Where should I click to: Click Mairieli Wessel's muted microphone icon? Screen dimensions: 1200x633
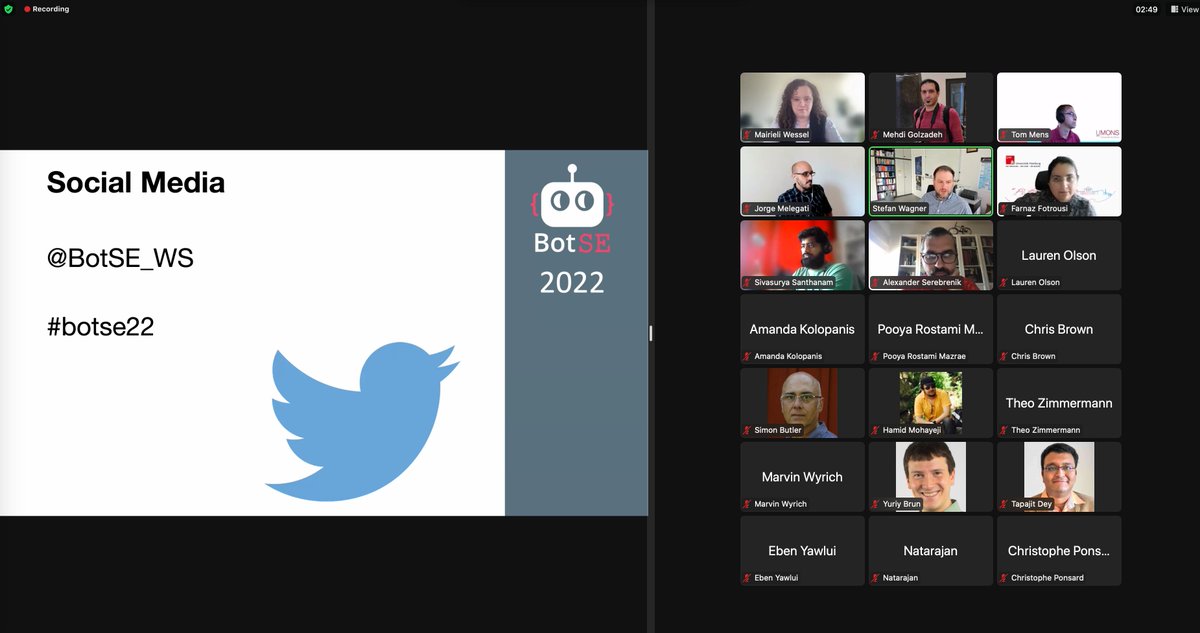746,135
